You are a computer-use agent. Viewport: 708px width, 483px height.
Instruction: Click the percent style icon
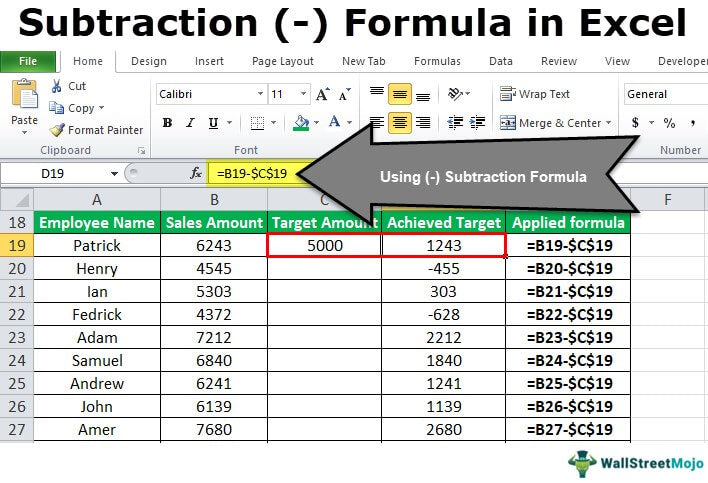coord(668,123)
